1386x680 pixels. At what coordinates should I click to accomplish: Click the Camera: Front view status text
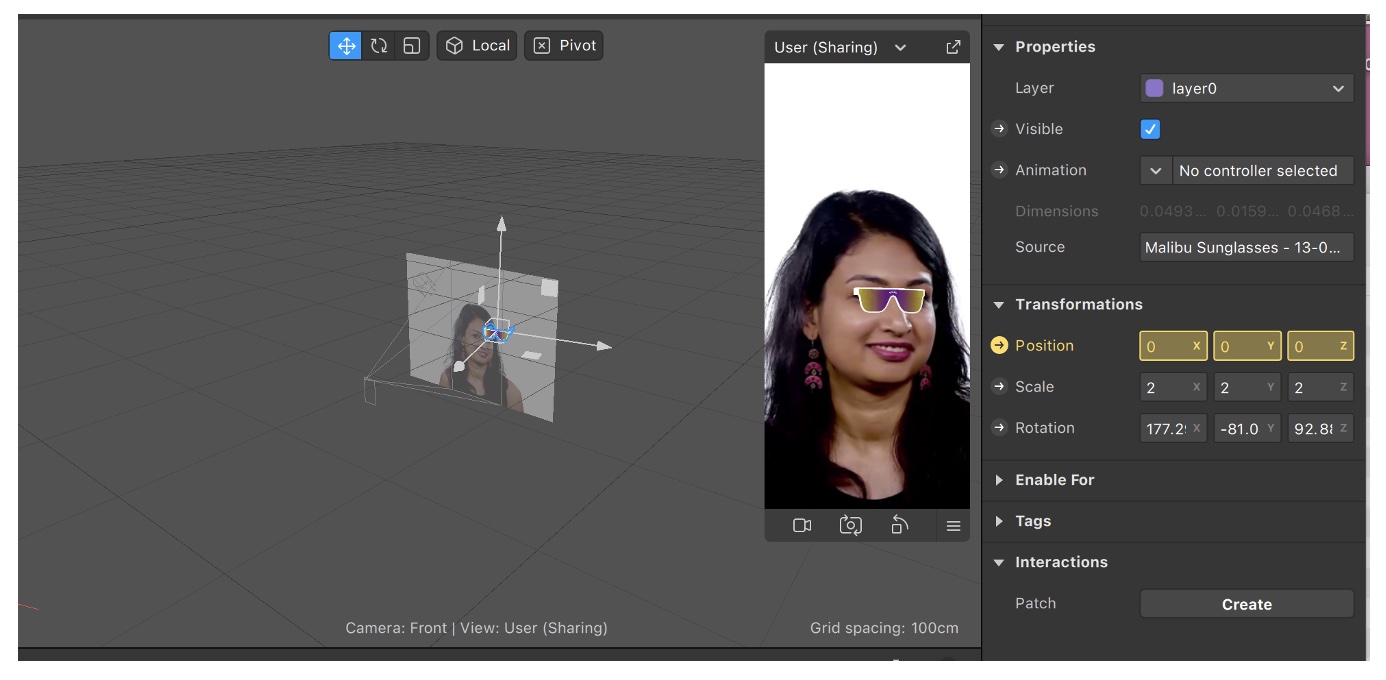click(476, 628)
